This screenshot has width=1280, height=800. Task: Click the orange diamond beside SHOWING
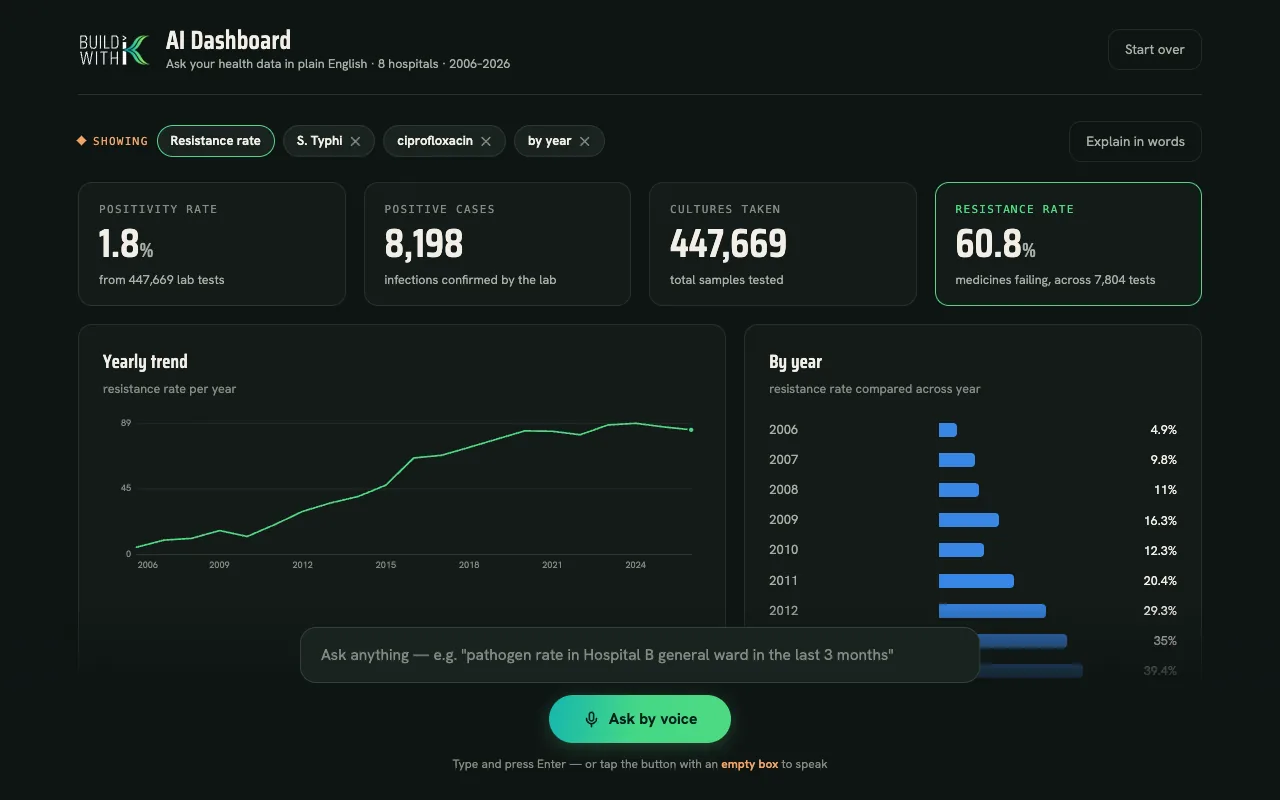(82, 141)
